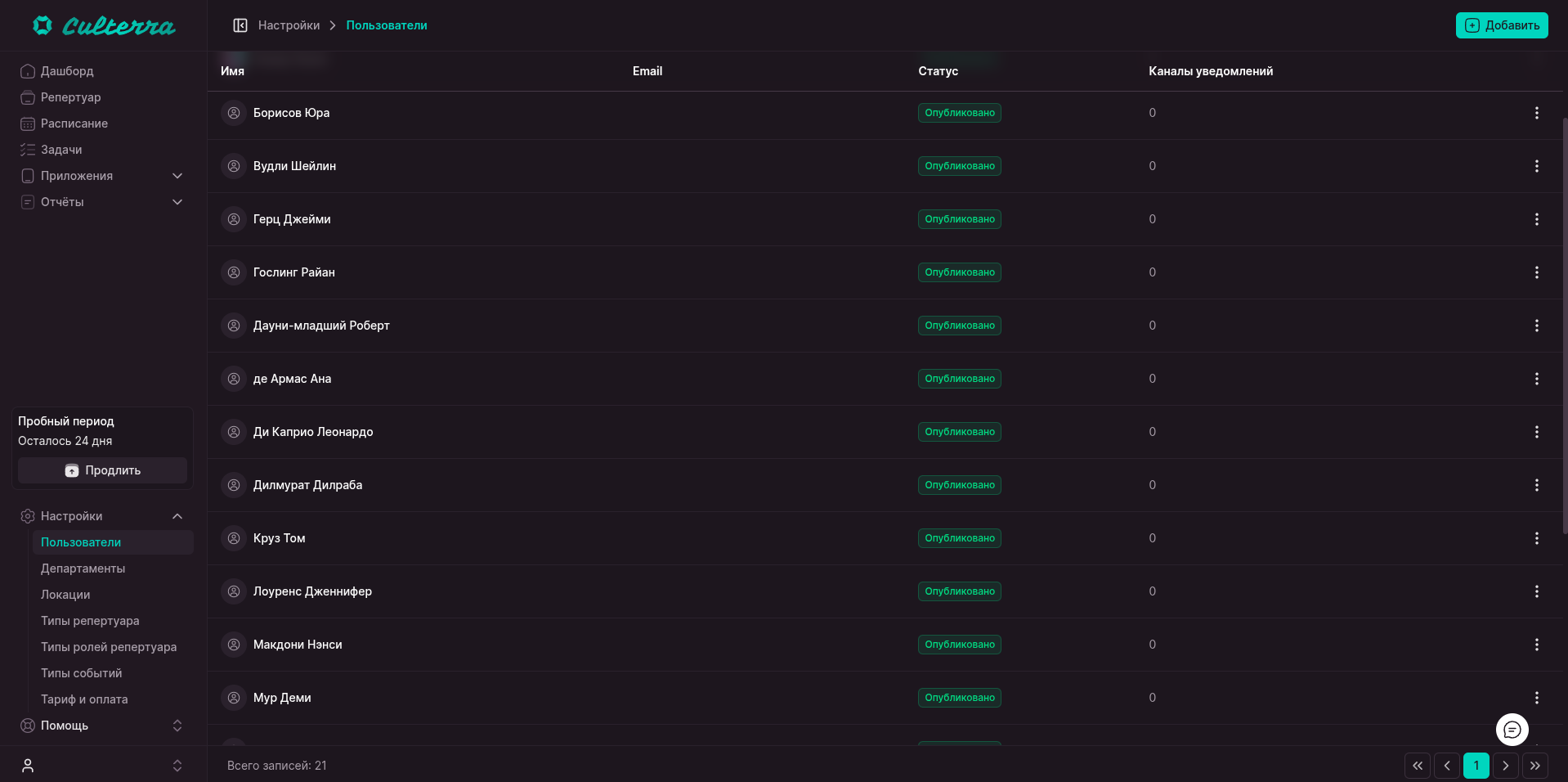Click the Culterra logo
Image resolution: width=1568 pixels, height=782 pixels.
tap(104, 26)
